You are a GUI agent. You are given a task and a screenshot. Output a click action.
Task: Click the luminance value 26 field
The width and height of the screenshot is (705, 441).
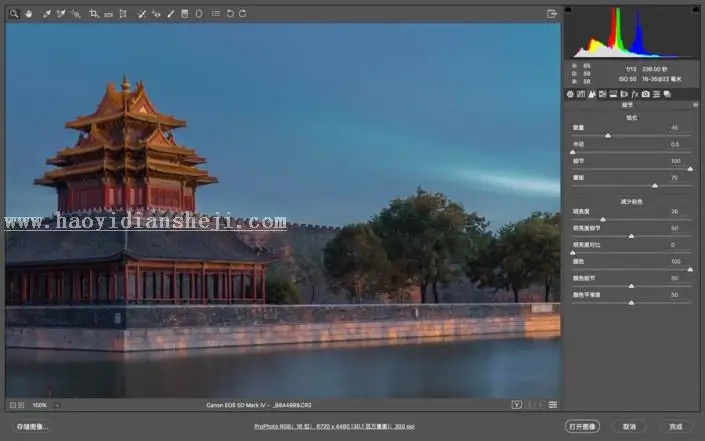point(674,211)
